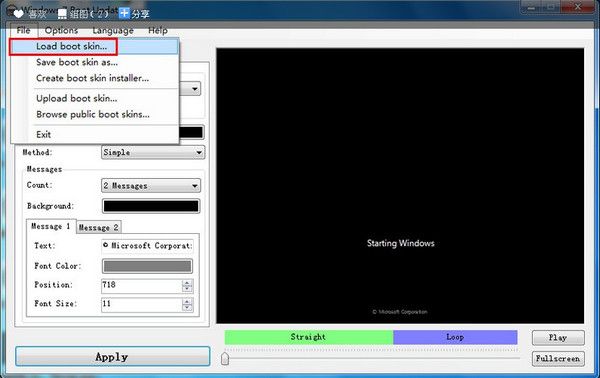Open the File menu
600x378 pixels.
tap(23, 30)
